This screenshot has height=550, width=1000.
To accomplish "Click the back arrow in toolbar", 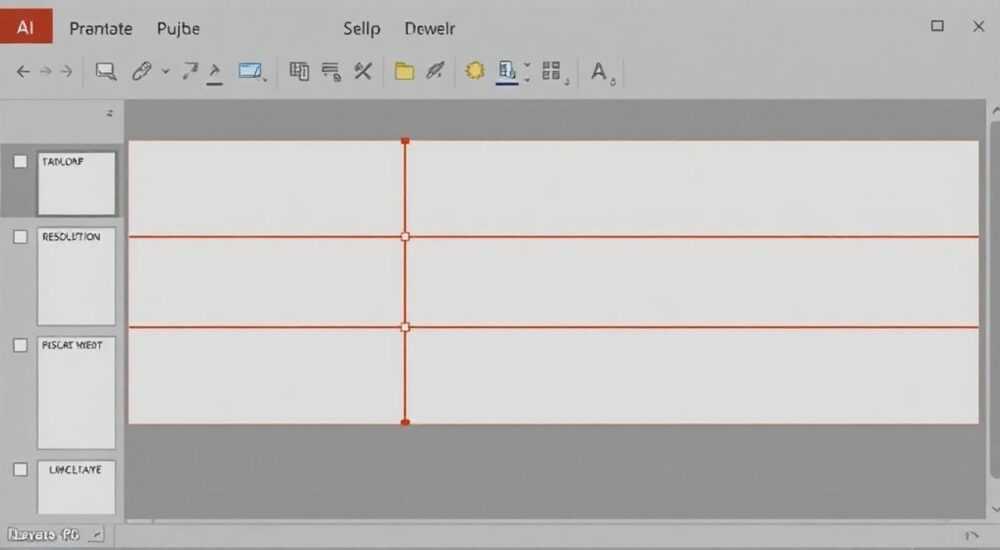I will pos(23,71).
